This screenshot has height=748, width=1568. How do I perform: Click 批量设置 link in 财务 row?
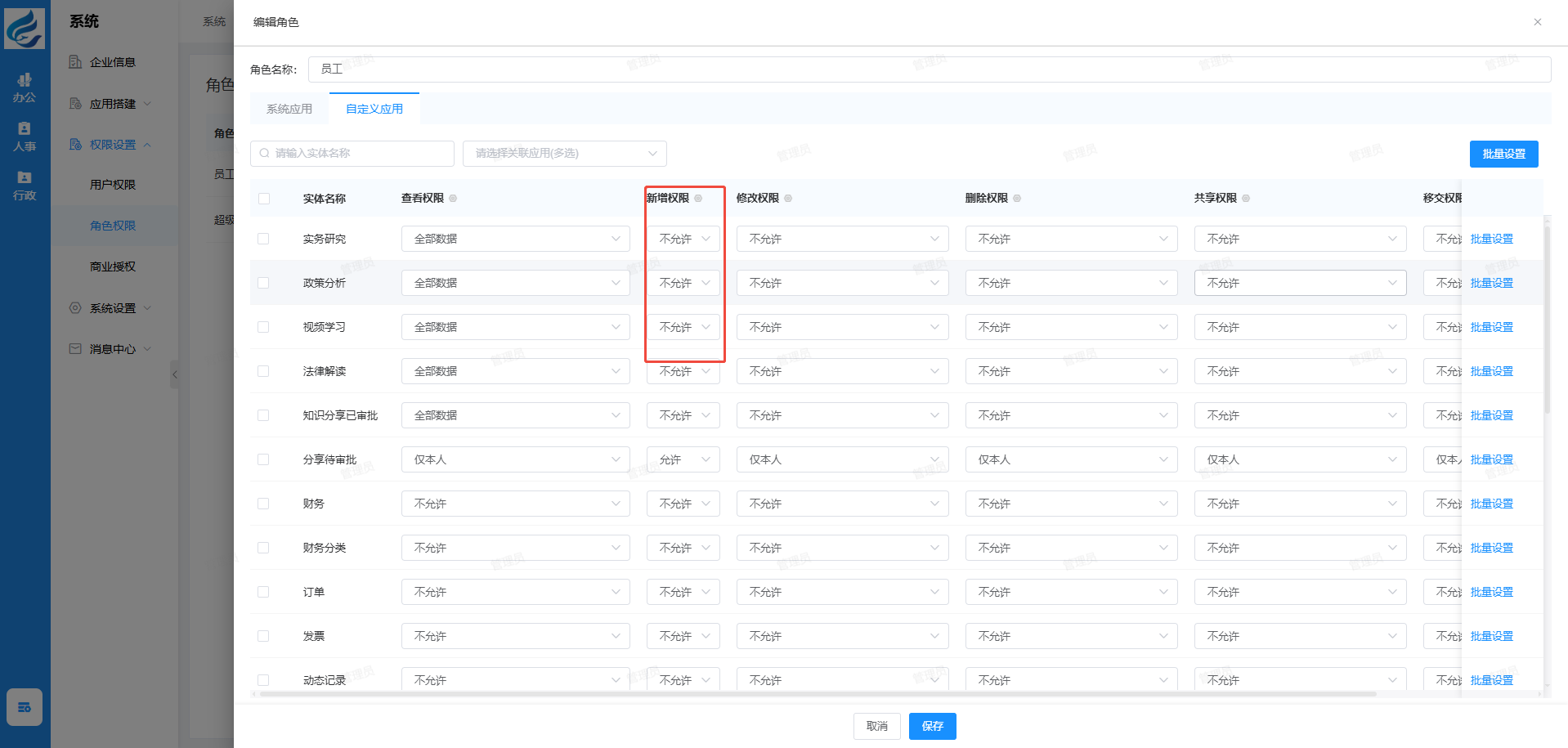1491,504
